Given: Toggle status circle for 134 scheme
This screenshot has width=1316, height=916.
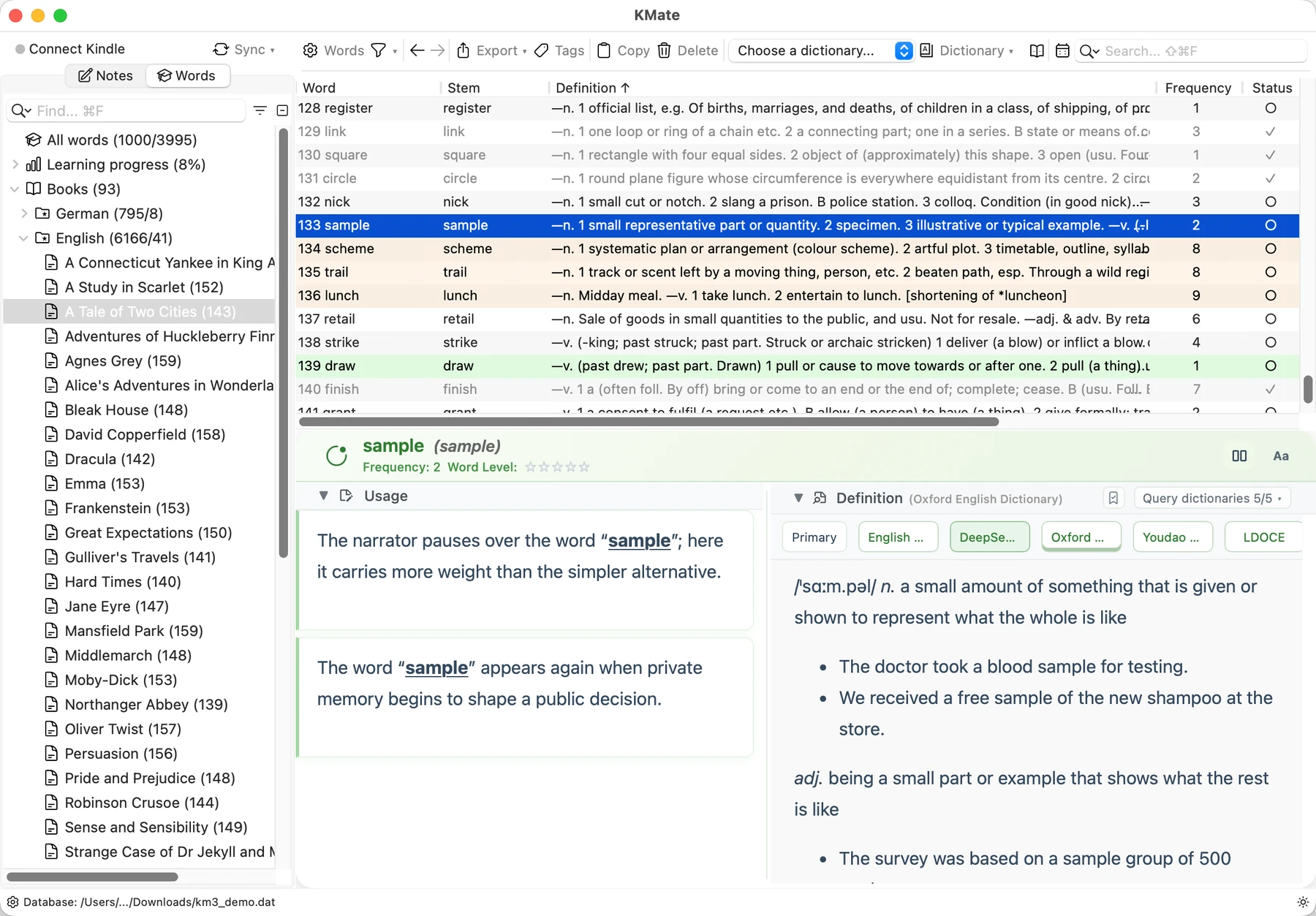Looking at the screenshot, I should (1271, 249).
